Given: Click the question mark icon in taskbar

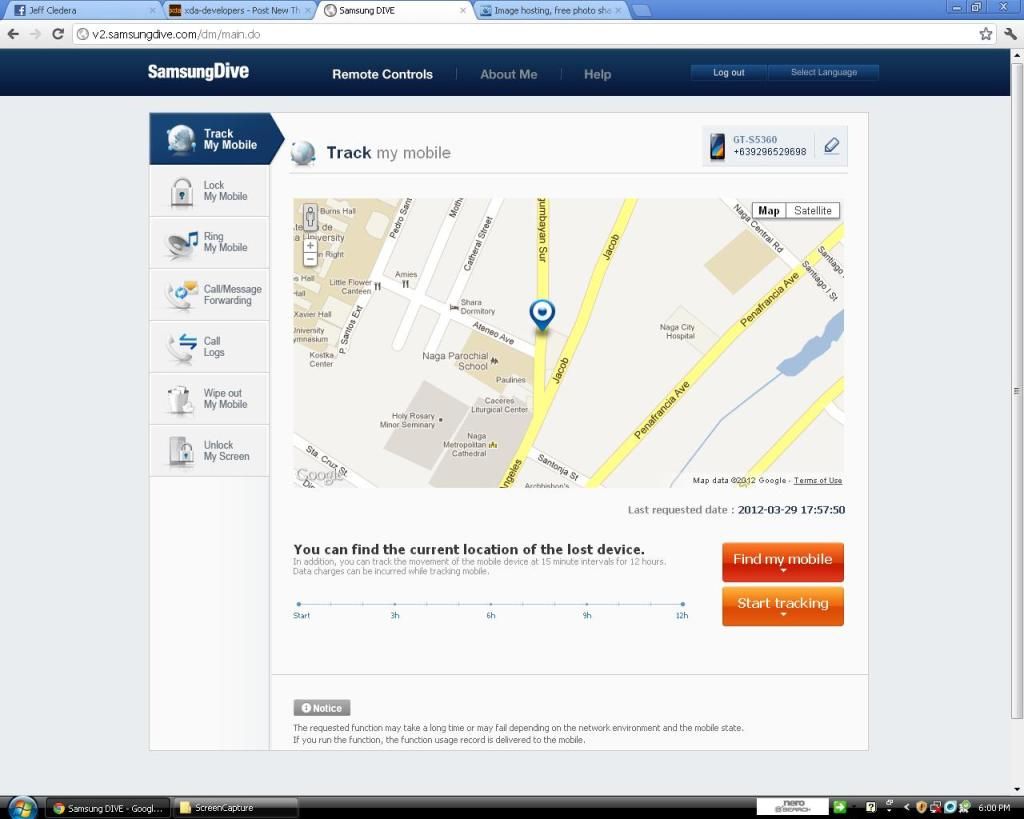Looking at the screenshot, I should click(x=871, y=807).
